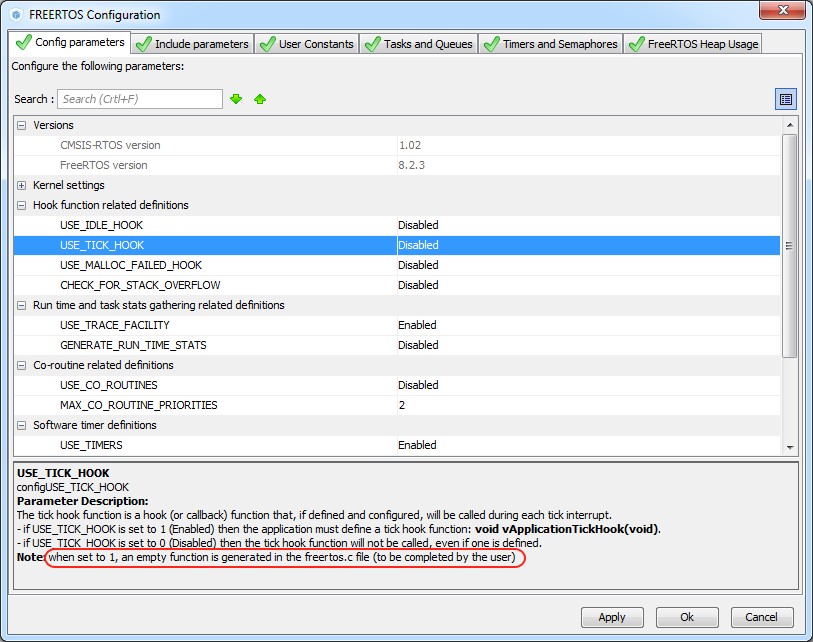Select the MAX_CO_ROUTINE_PRIORITIES row
Viewport: 813px width, 642px height.
point(397,405)
